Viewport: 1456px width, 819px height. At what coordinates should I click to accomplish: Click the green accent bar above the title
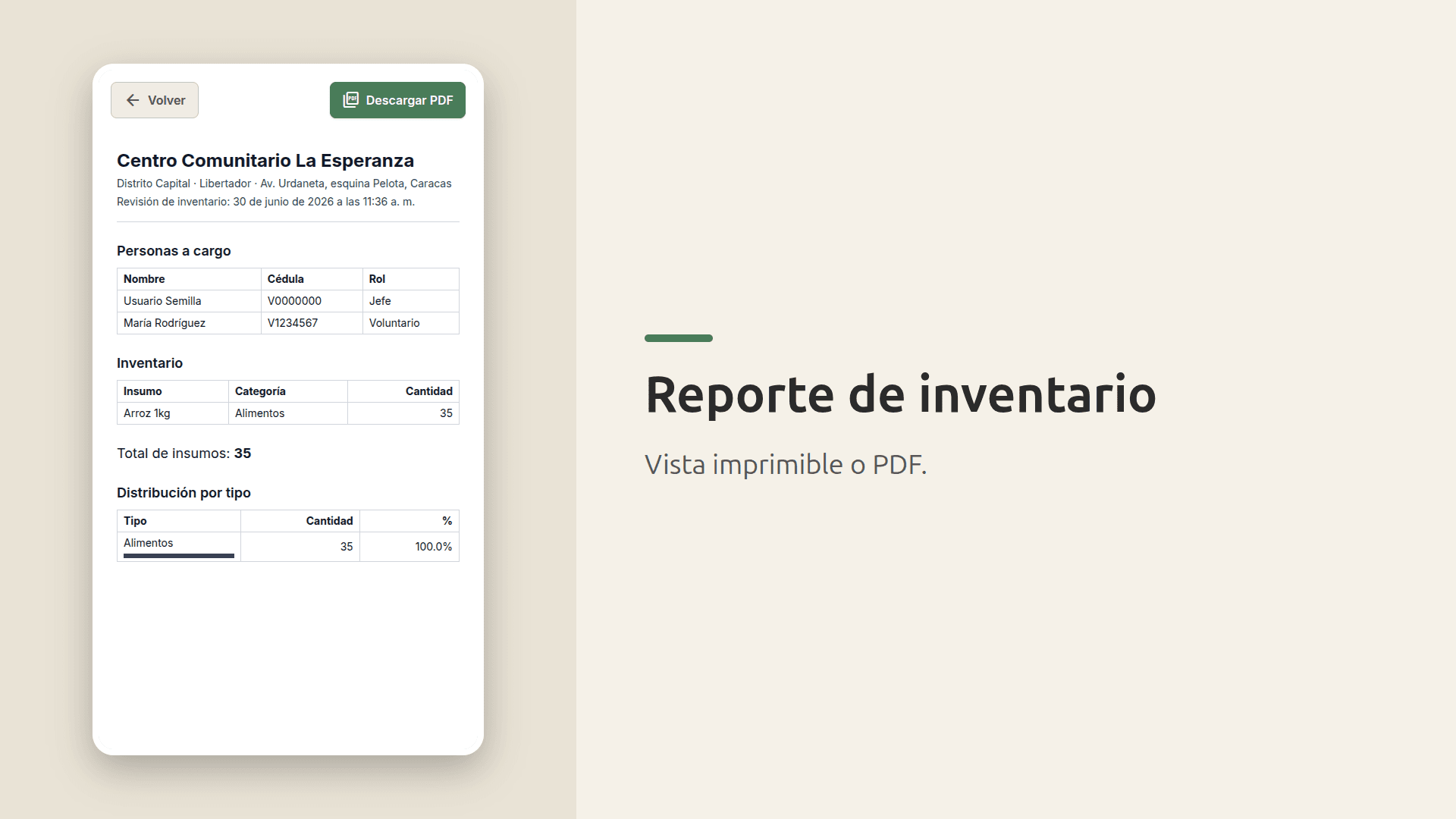(679, 338)
